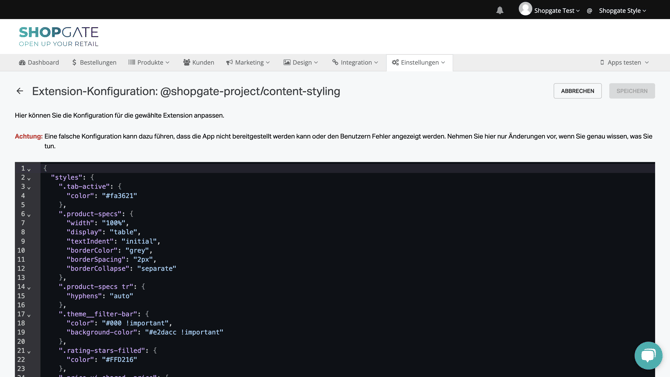
Task: Click the Dashboard gauge icon
Action: [x=22, y=62]
